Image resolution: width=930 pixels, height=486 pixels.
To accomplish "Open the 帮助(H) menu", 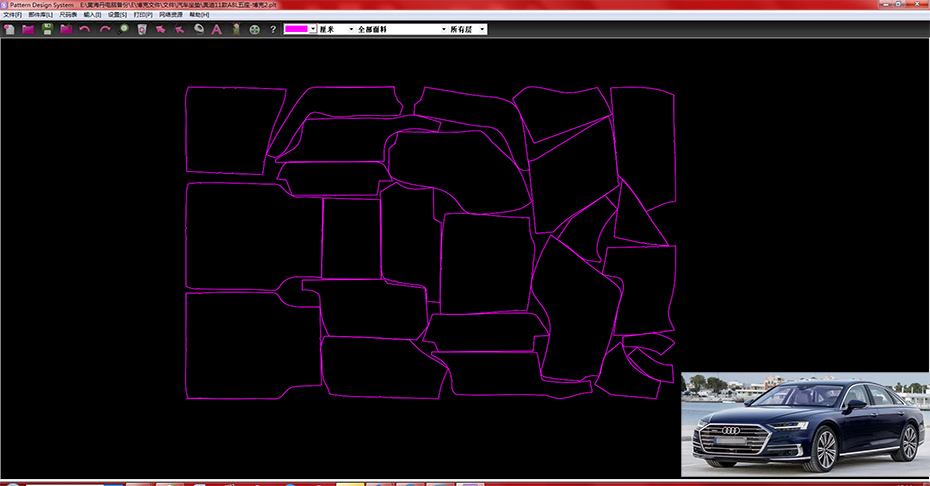I will coord(199,15).
